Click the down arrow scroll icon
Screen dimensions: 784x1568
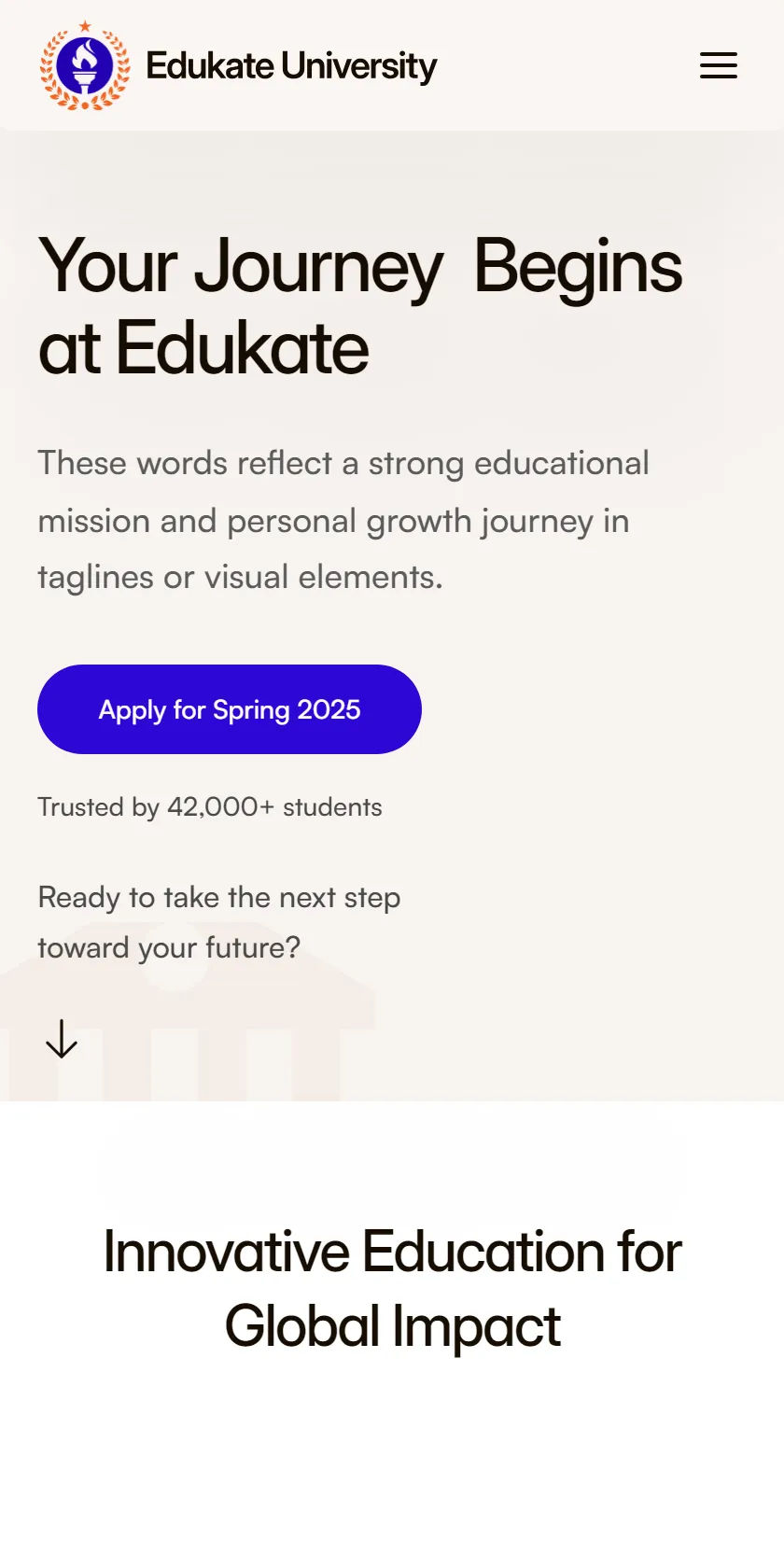point(62,1039)
